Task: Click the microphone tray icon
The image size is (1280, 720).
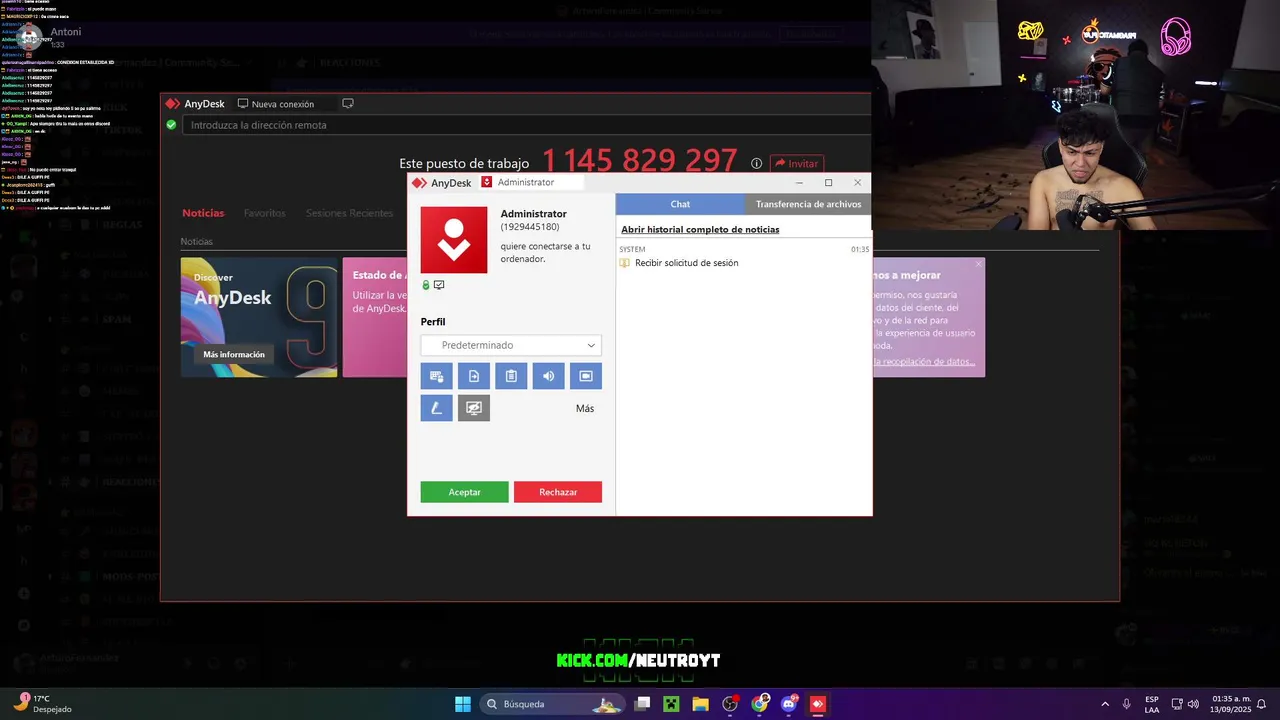Action: click(1127, 704)
